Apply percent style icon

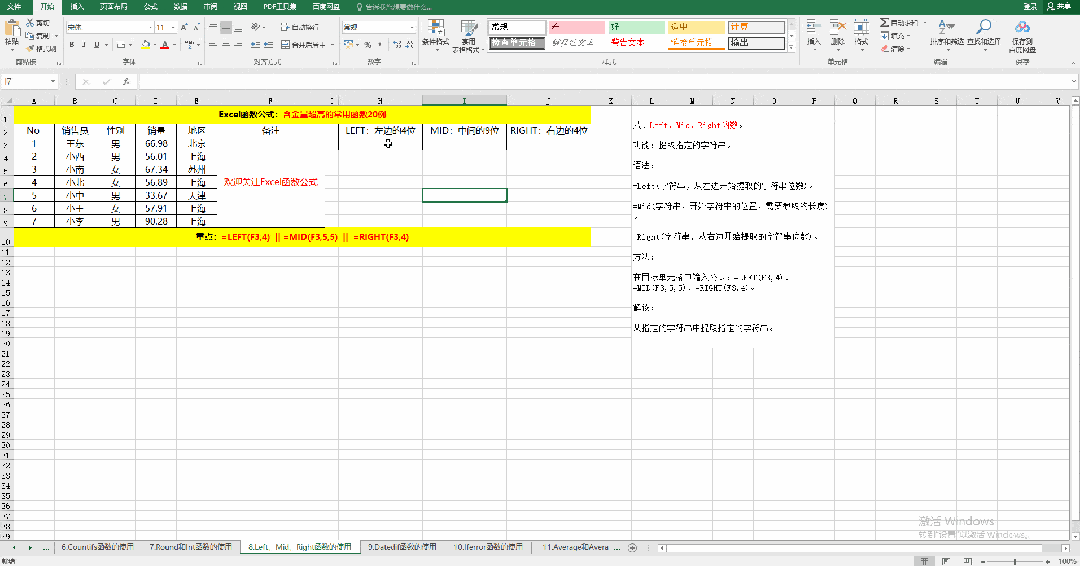click(368, 45)
